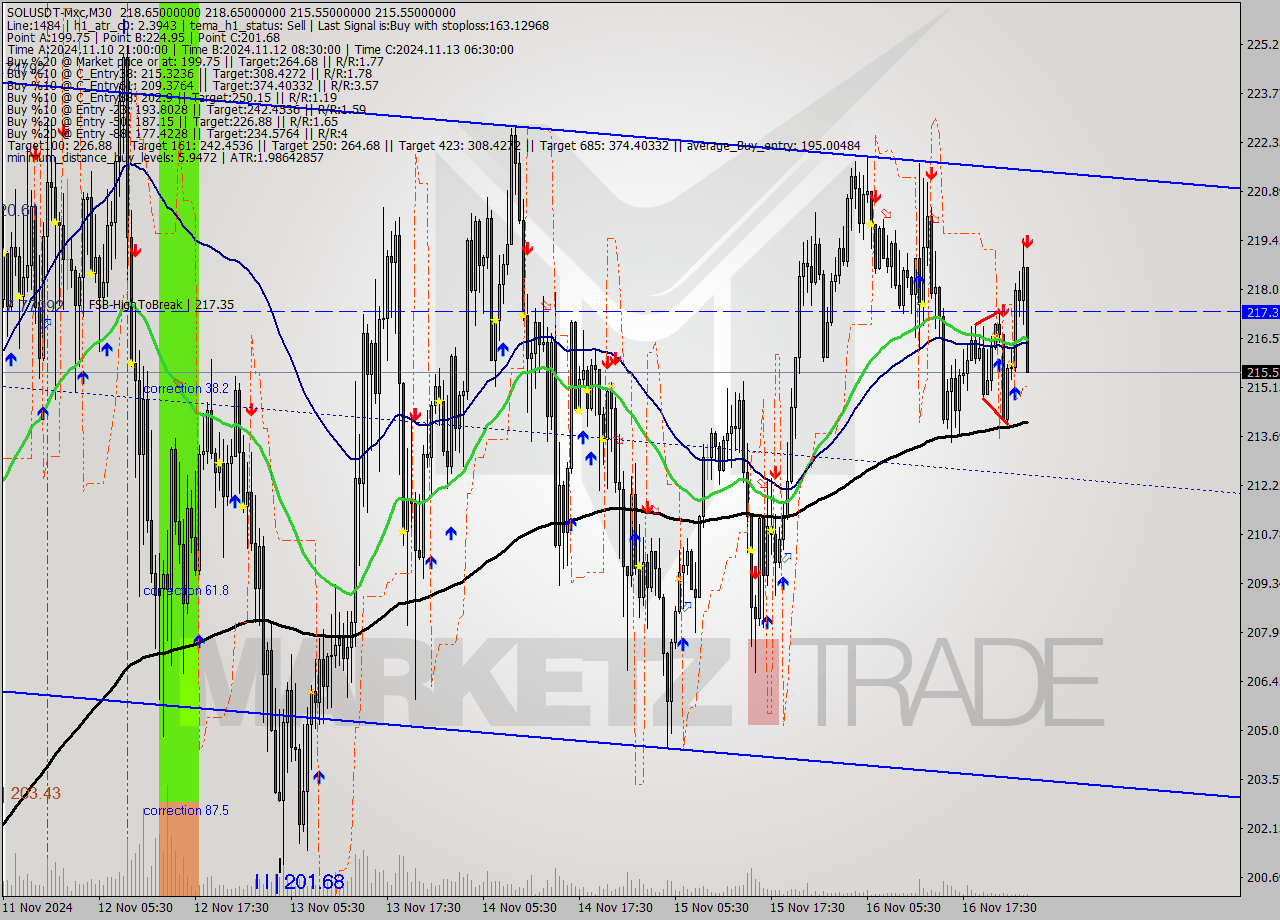Click the '| | | 201.68' low marker label
Viewport: 1280px width, 920px height.
coord(298,882)
